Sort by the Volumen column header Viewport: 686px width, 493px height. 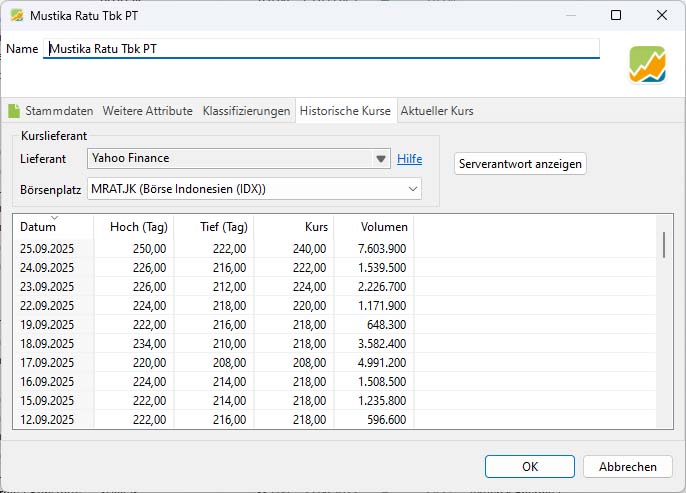tap(373, 227)
